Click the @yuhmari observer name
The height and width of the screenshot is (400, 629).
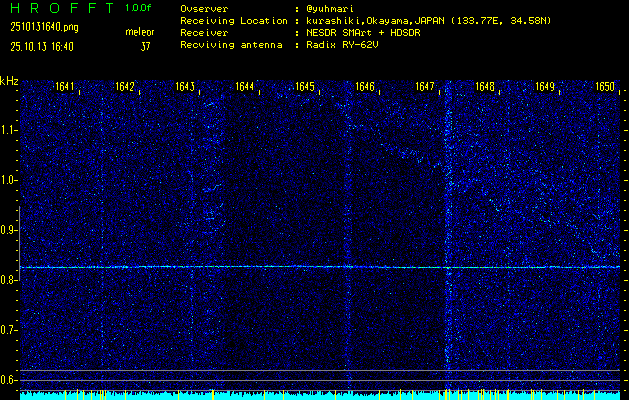click(332, 8)
